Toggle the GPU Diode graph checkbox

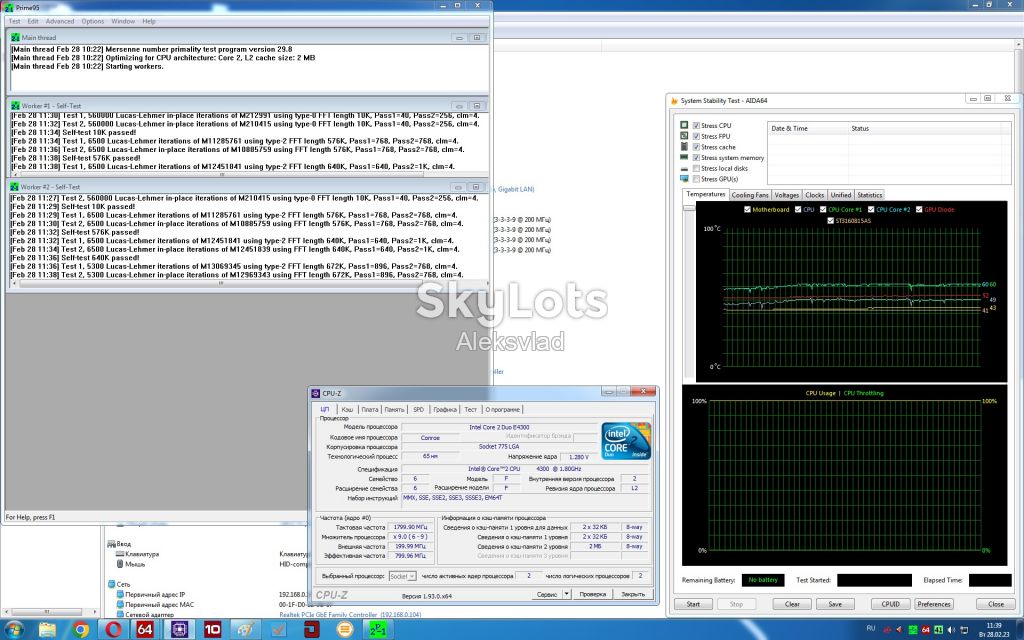point(919,210)
